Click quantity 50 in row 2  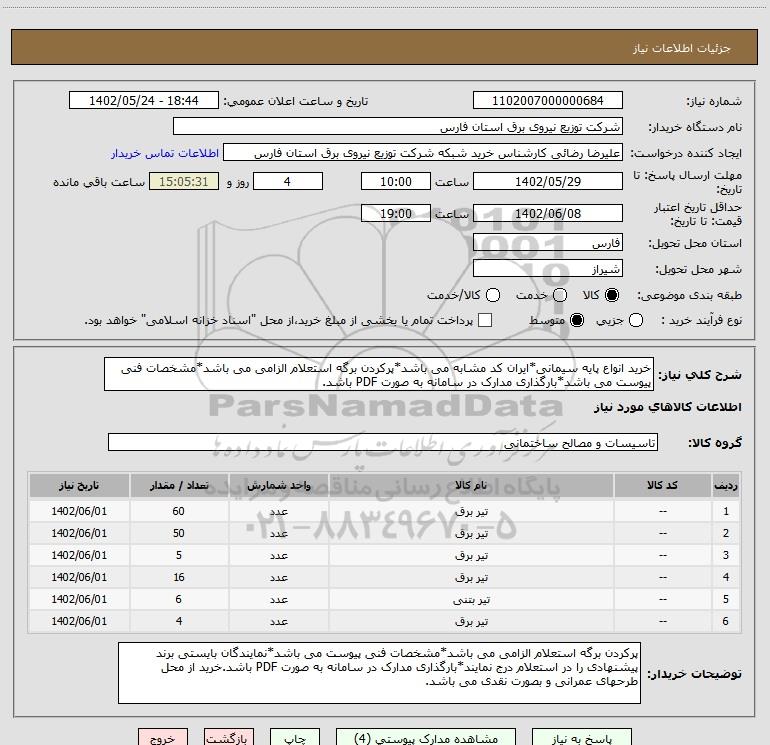(179, 533)
